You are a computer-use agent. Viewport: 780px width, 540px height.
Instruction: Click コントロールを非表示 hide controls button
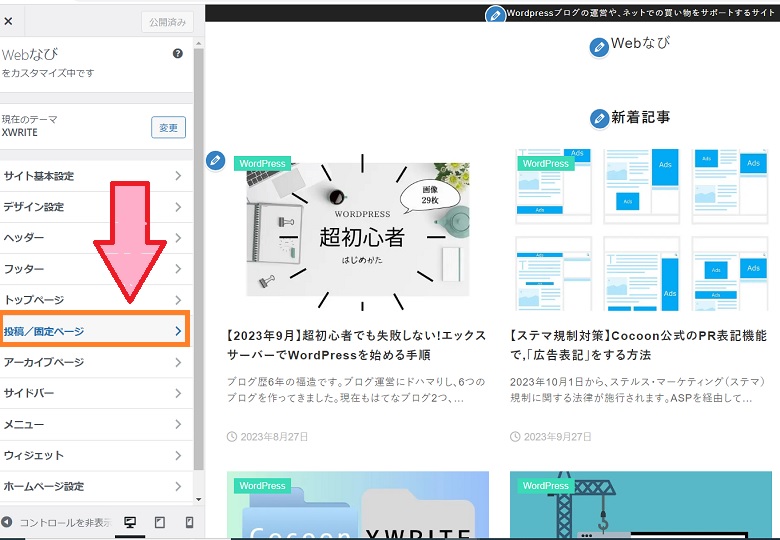[x=56, y=522]
